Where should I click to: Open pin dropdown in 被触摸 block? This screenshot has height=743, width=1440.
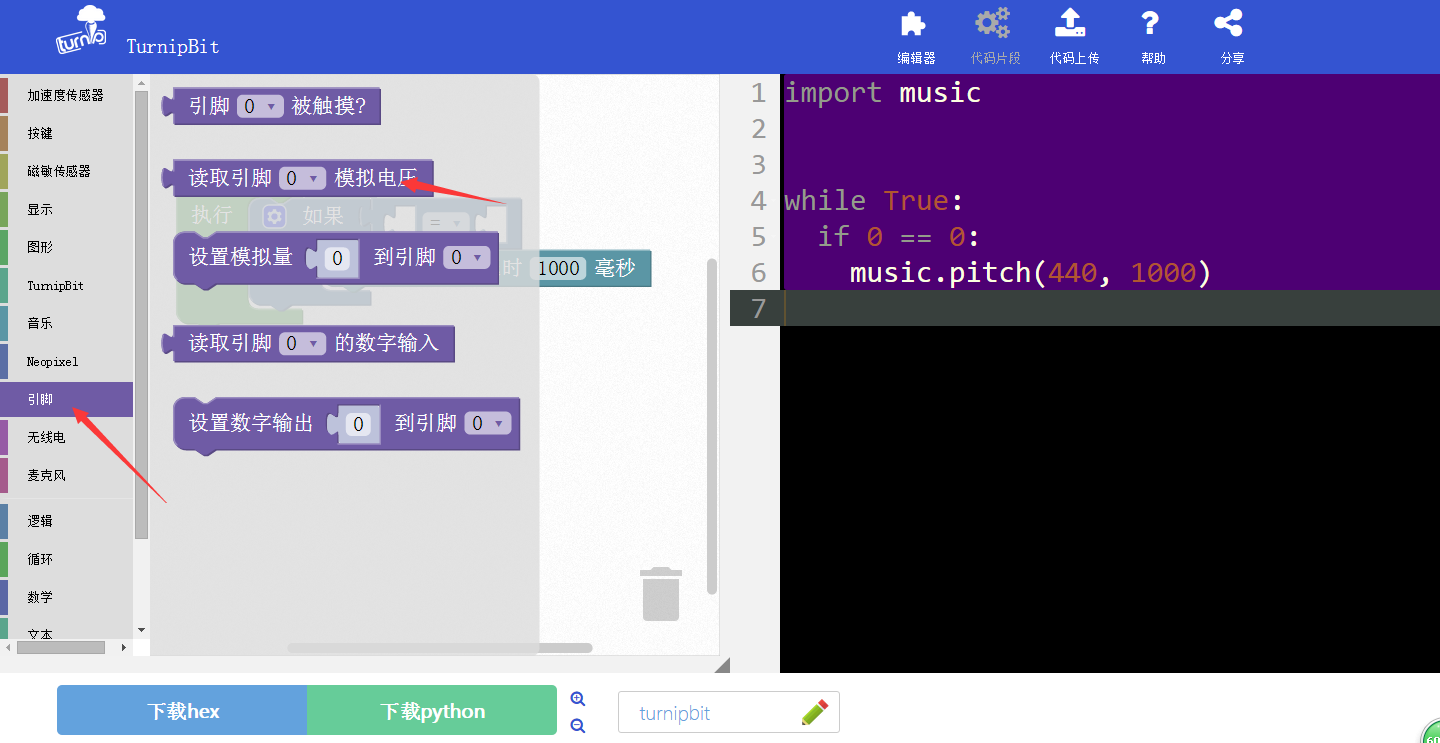(260, 106)
